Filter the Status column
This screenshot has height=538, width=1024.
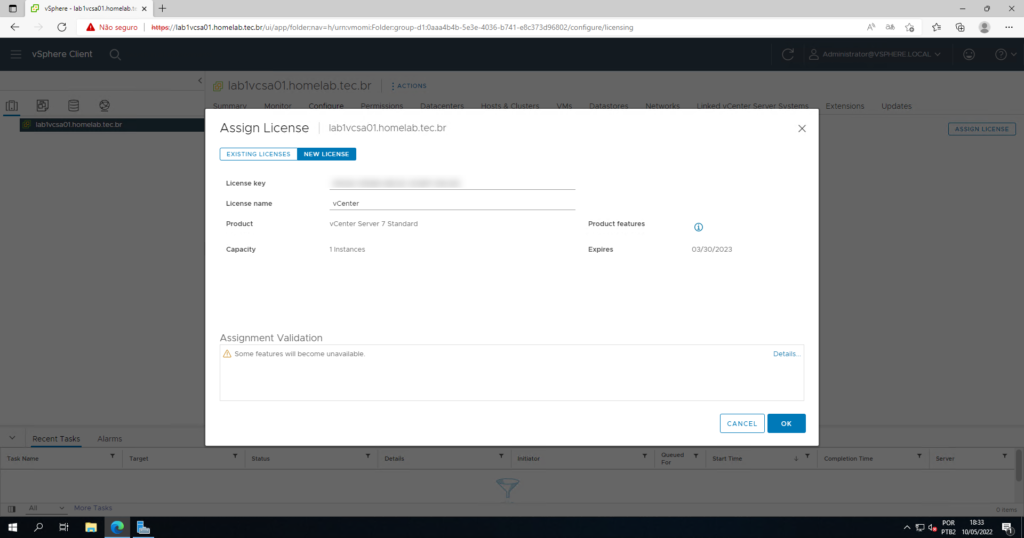click(x=368, y=456)
